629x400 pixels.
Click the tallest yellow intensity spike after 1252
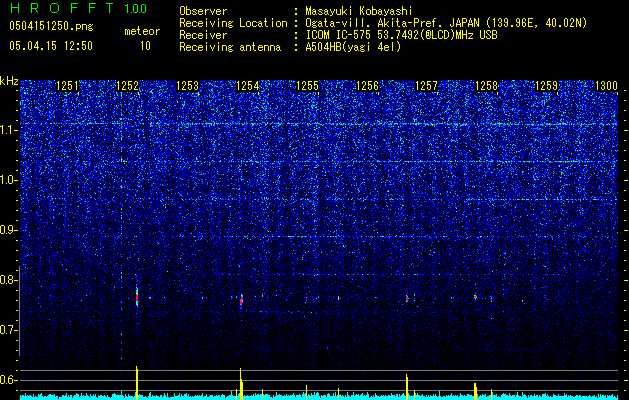click(137, 382)
